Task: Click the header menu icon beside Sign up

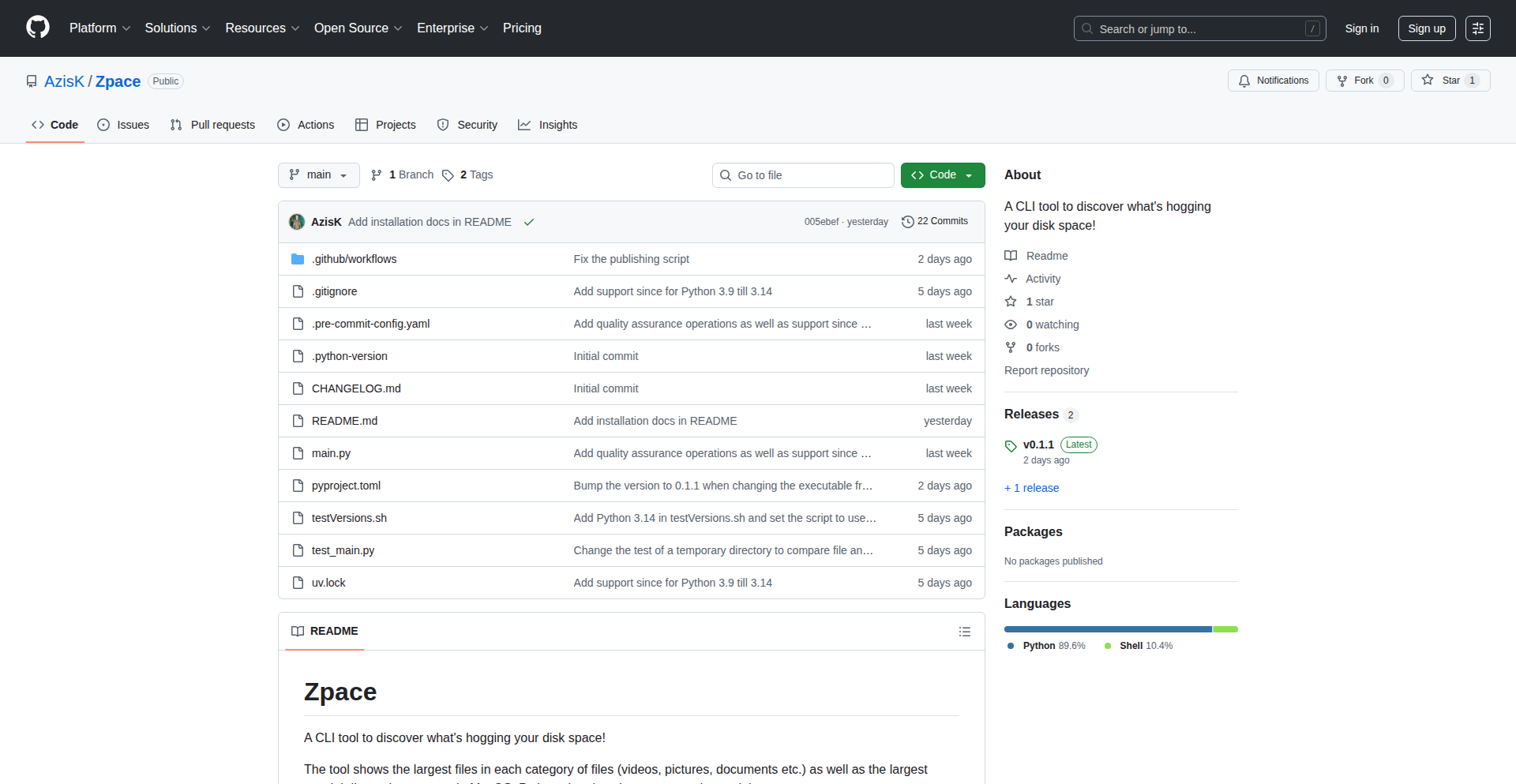Action: [x=1477, y=28]
